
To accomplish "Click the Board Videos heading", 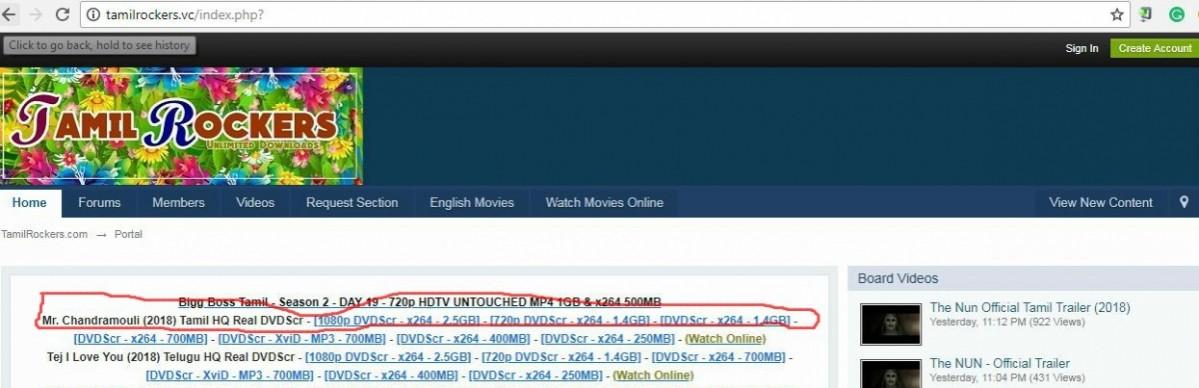I will click(898, 279).
